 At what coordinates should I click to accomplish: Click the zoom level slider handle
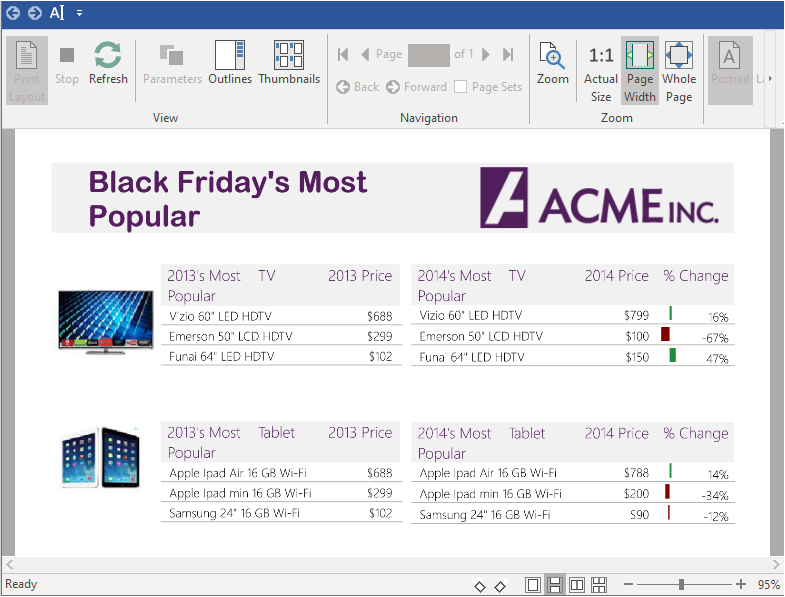tap(681, 585)
